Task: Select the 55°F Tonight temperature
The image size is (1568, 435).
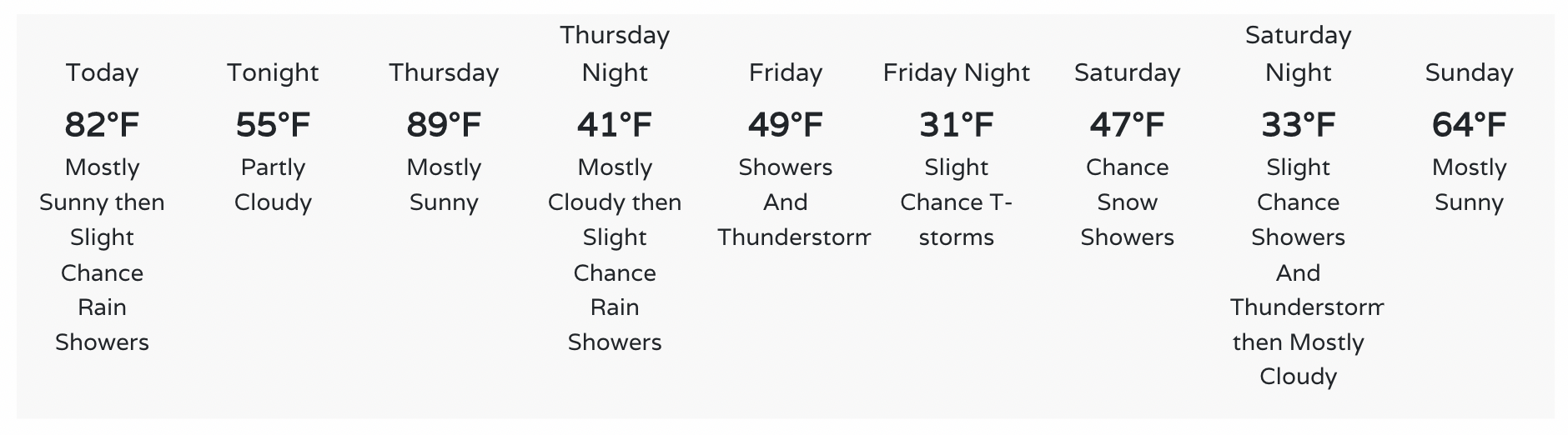Action: pyautogui.click(x=273, y=125)
